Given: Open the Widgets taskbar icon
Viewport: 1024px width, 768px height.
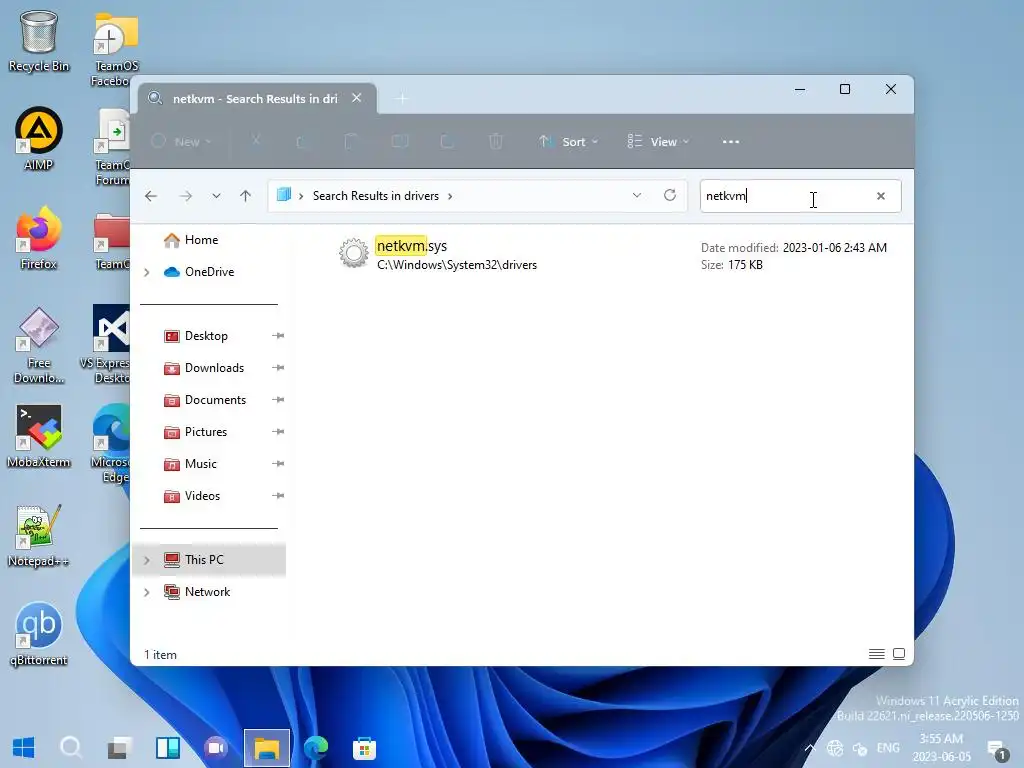Looking at the screenshot, I should (168, 747).
